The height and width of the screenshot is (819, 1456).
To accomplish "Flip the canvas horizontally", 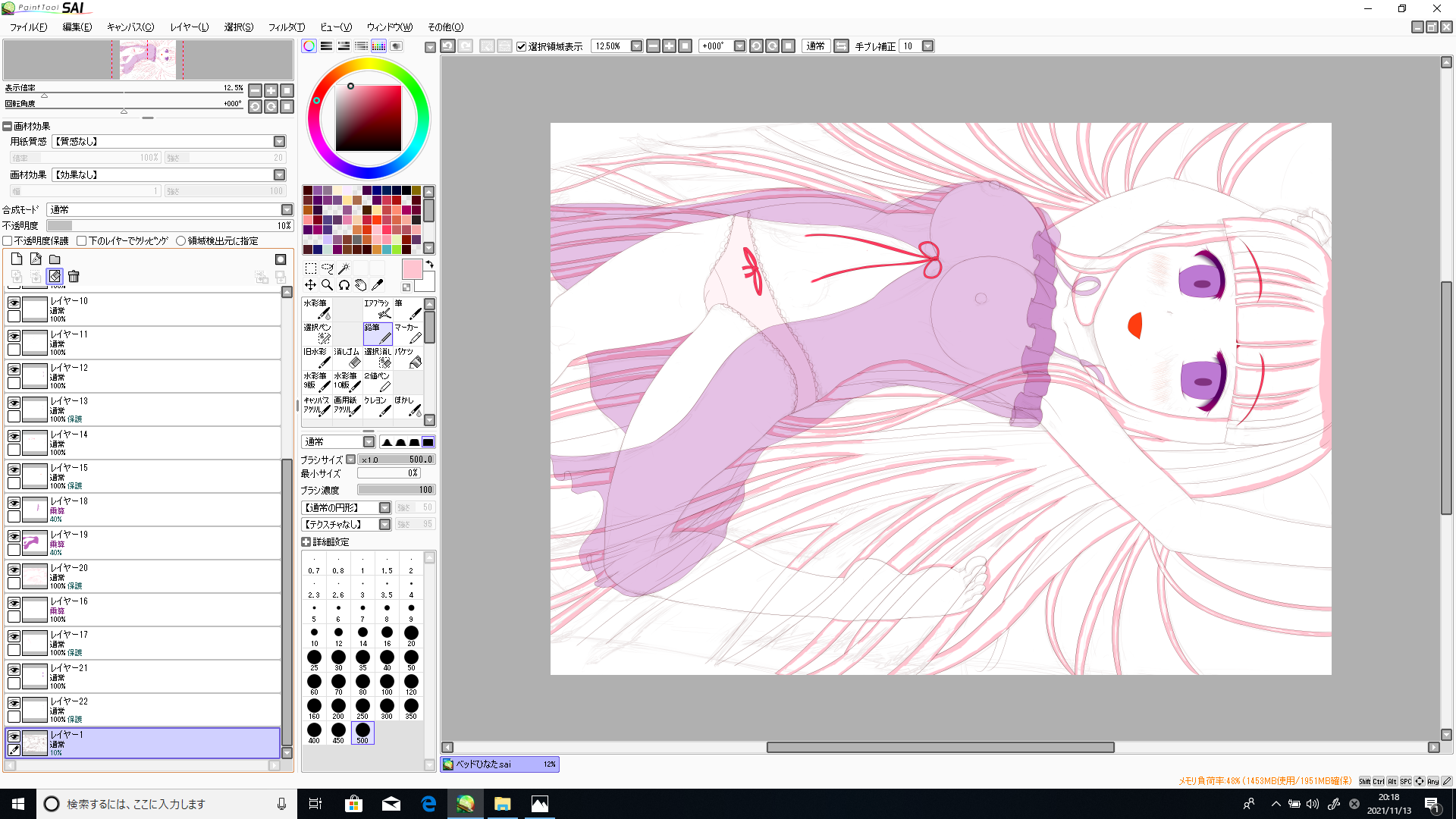I will point(841,46).
